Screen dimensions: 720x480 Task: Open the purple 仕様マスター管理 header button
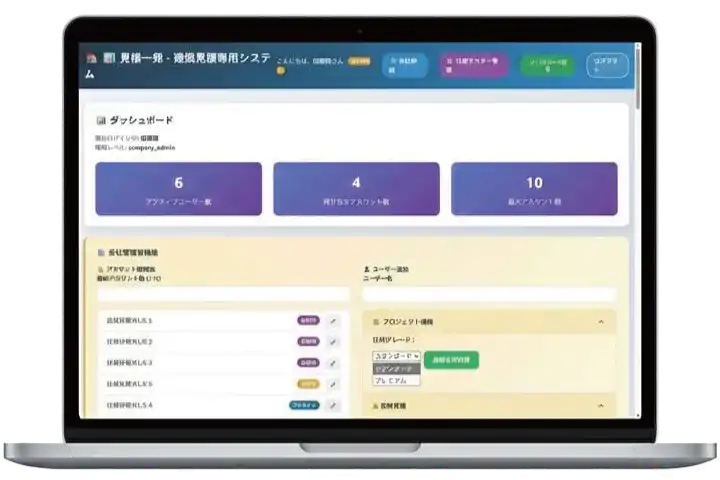pyautogui.click(x=473, y=65)
